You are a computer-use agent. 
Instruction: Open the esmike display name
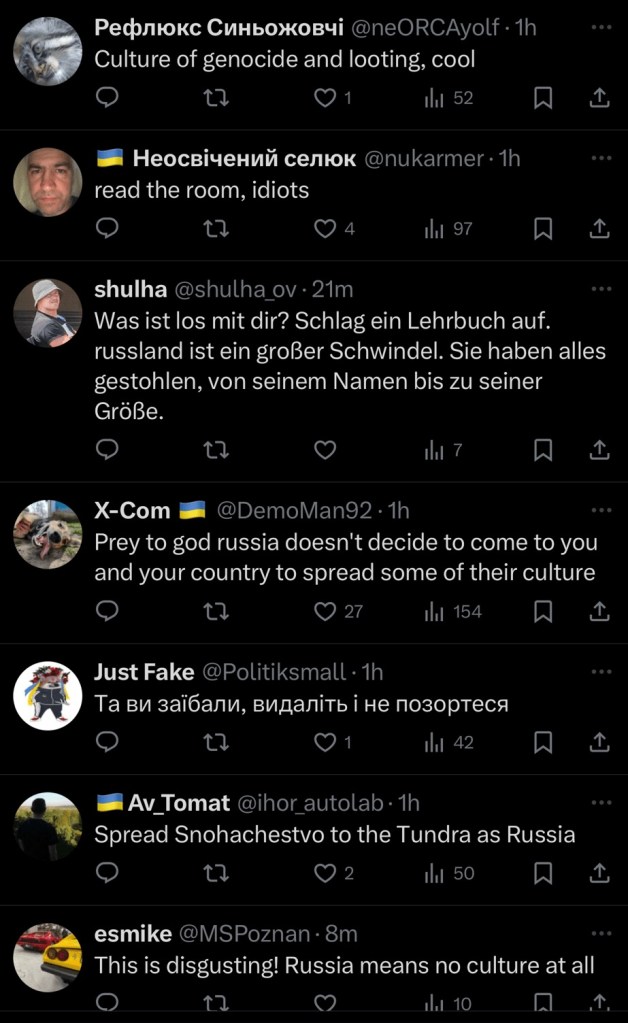[131, 934]
